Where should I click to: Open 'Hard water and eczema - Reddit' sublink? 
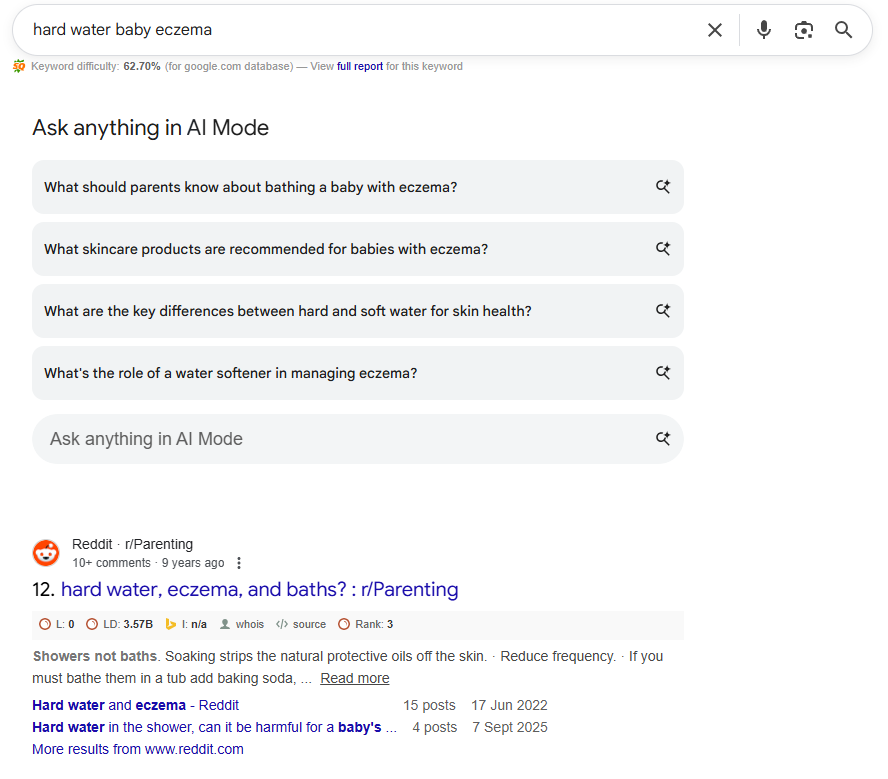(135, 705)
